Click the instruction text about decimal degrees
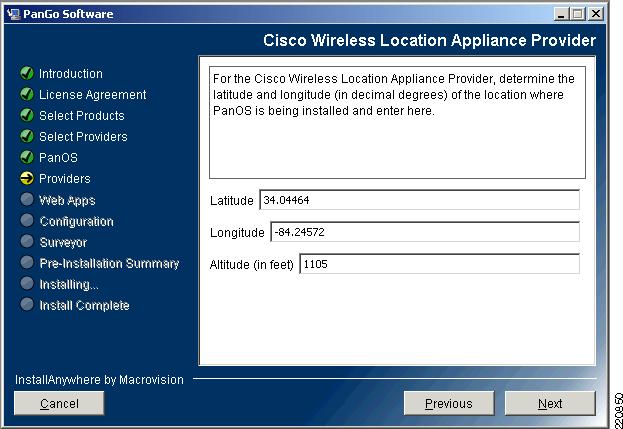 point(393,95)
